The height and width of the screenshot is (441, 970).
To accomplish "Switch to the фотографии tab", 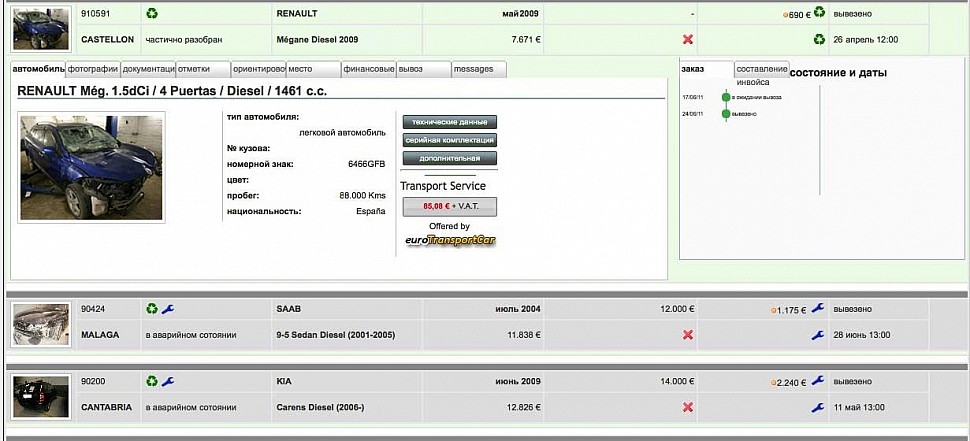I will pyautogui.click(x=93, y=69).
